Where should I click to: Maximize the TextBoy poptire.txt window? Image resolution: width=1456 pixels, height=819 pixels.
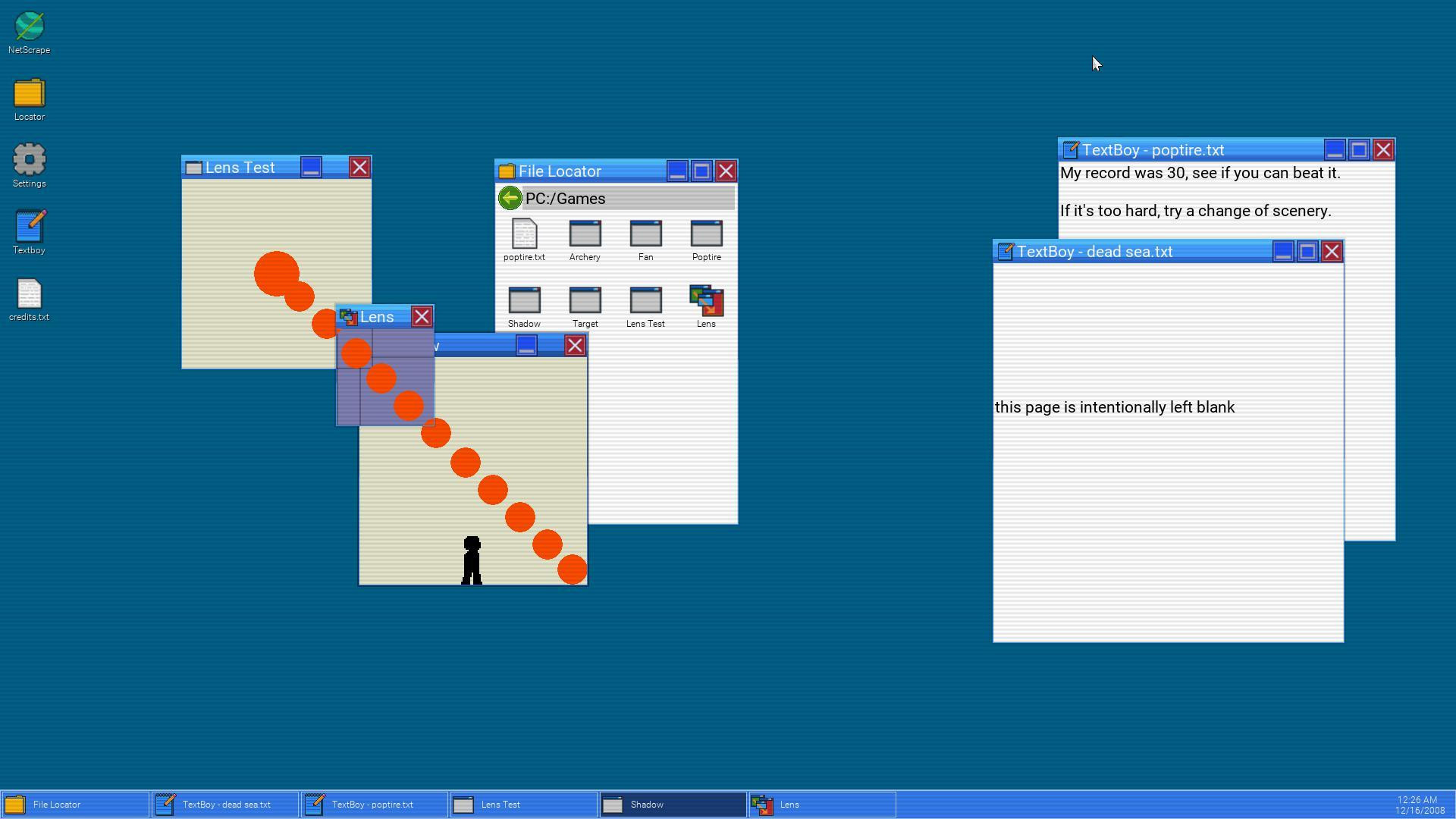coord(1359,150)
